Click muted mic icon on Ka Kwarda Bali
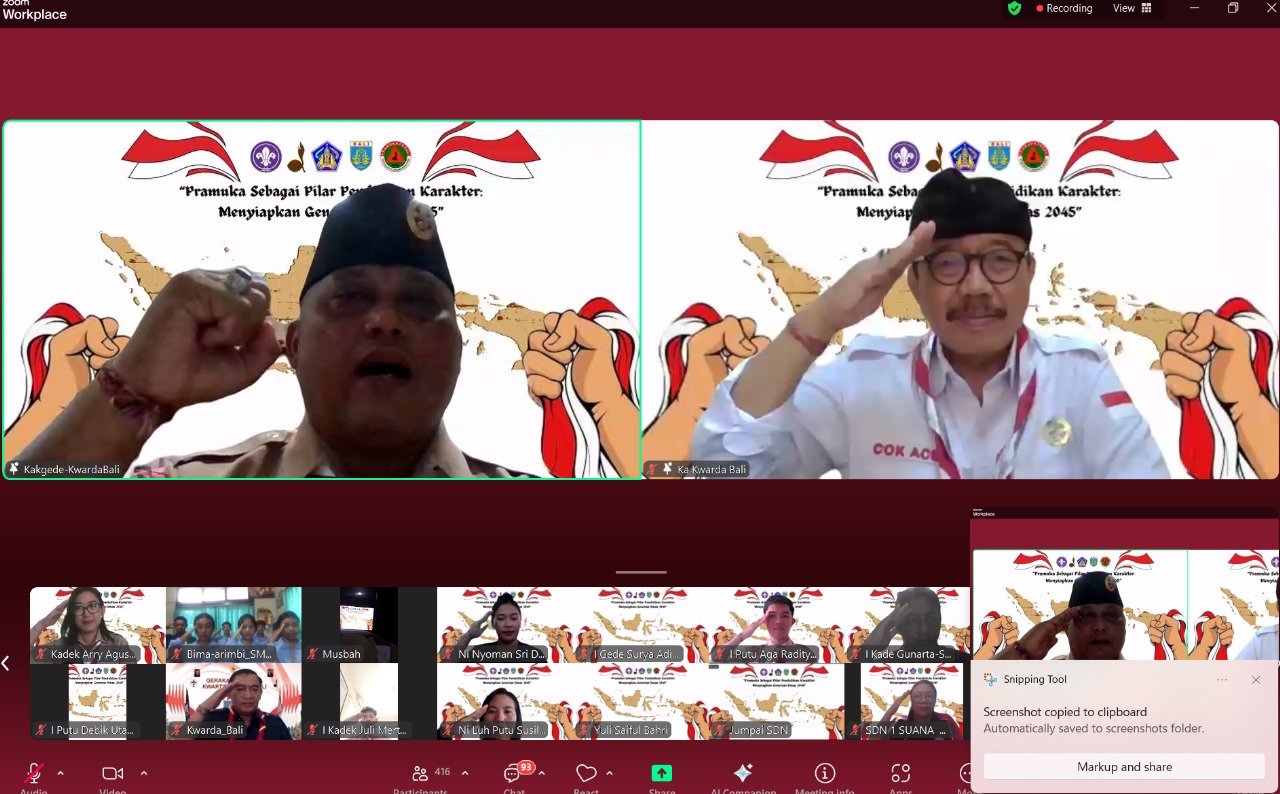 click(x=652, y=469)
